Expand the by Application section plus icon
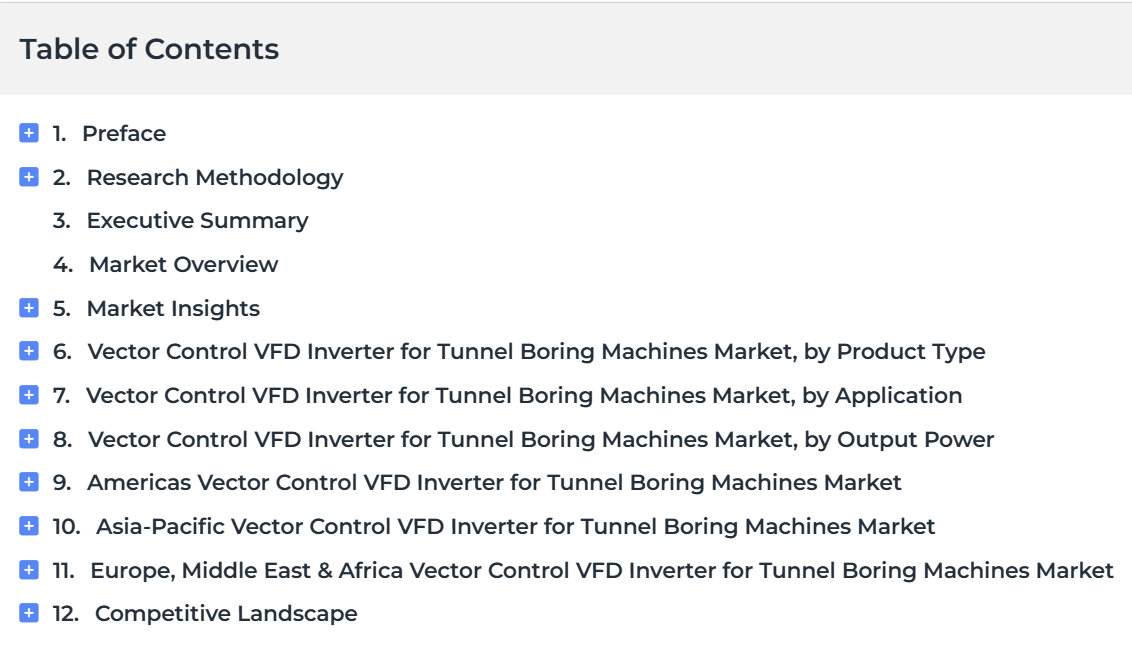 point(29,395)
